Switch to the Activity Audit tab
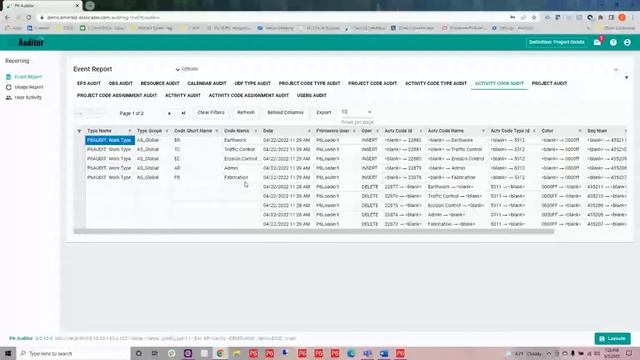The height and width of the screenshot is (360, 640). pos(183,96)
